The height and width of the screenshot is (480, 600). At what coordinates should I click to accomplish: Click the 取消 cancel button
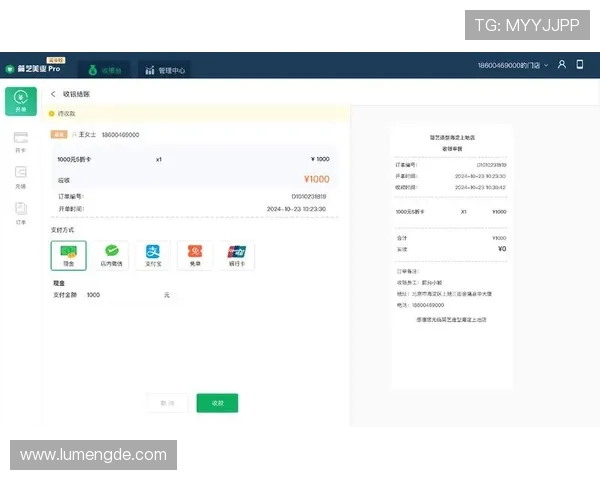point(167,403)
